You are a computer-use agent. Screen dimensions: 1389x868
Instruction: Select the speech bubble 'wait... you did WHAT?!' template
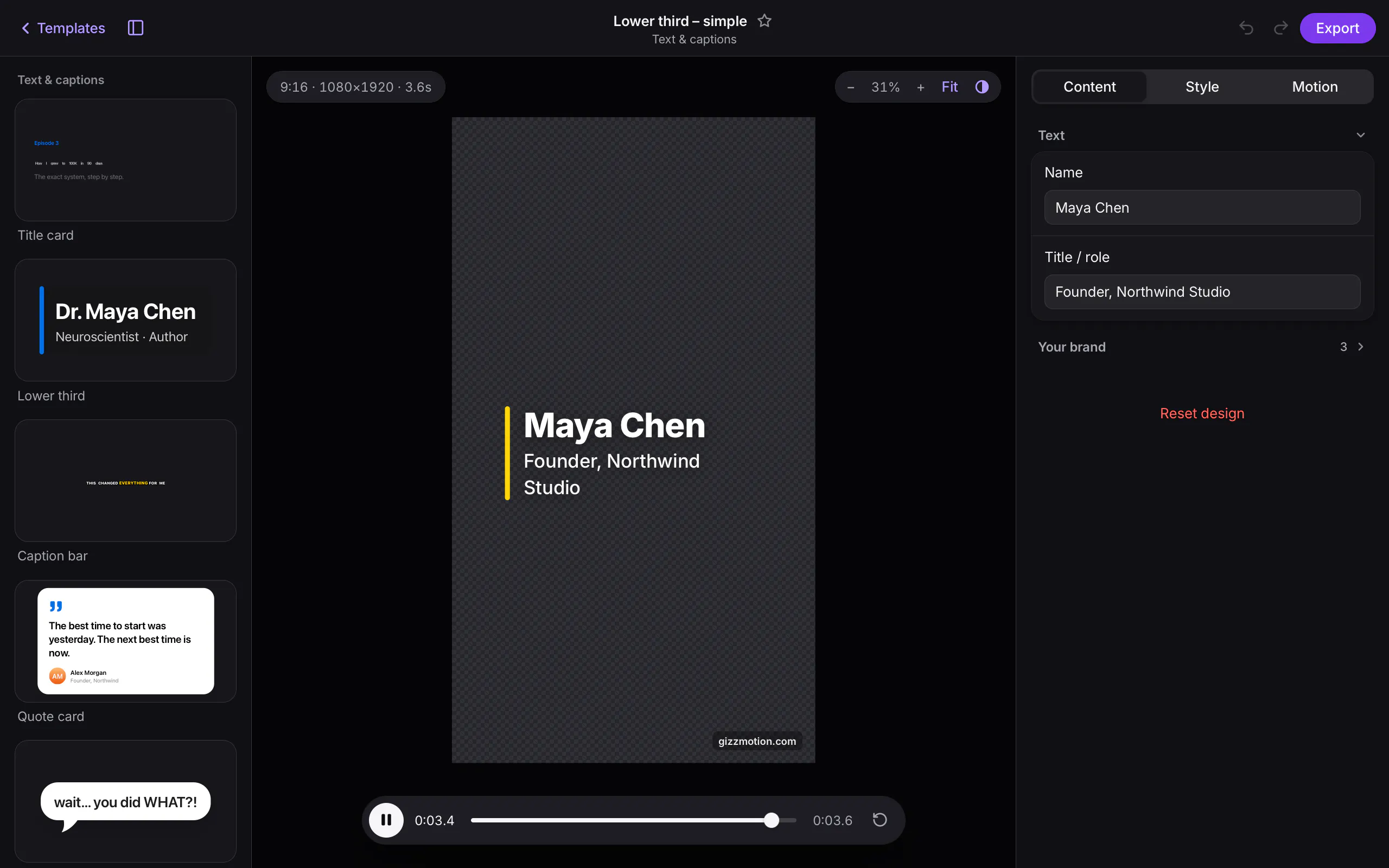click(126, 801)
